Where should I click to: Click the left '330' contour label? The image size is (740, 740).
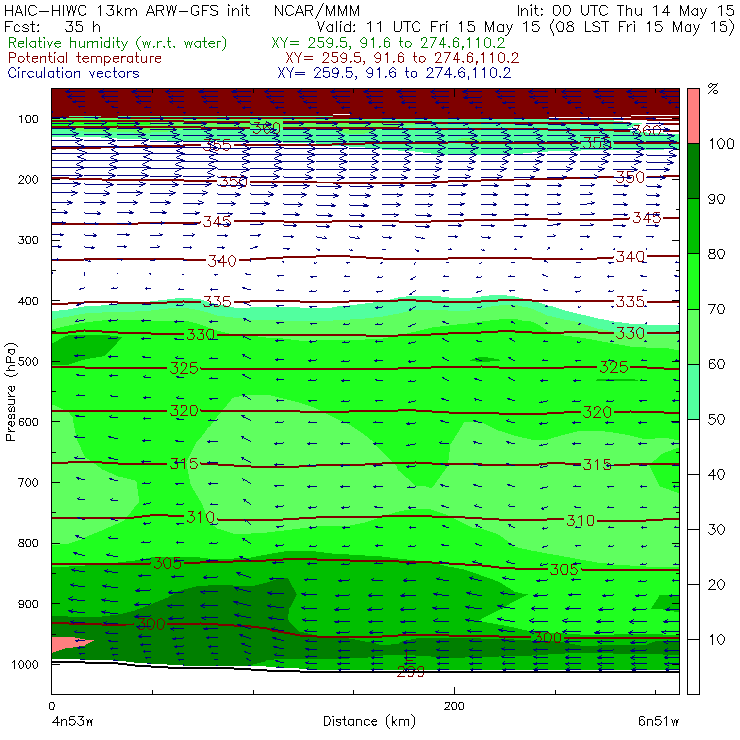coord(201,335)
